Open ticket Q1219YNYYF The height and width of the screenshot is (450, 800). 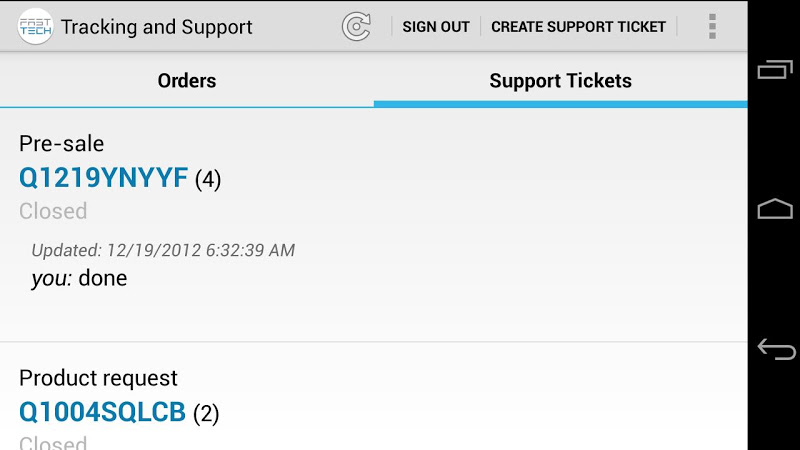pos(104,178)
